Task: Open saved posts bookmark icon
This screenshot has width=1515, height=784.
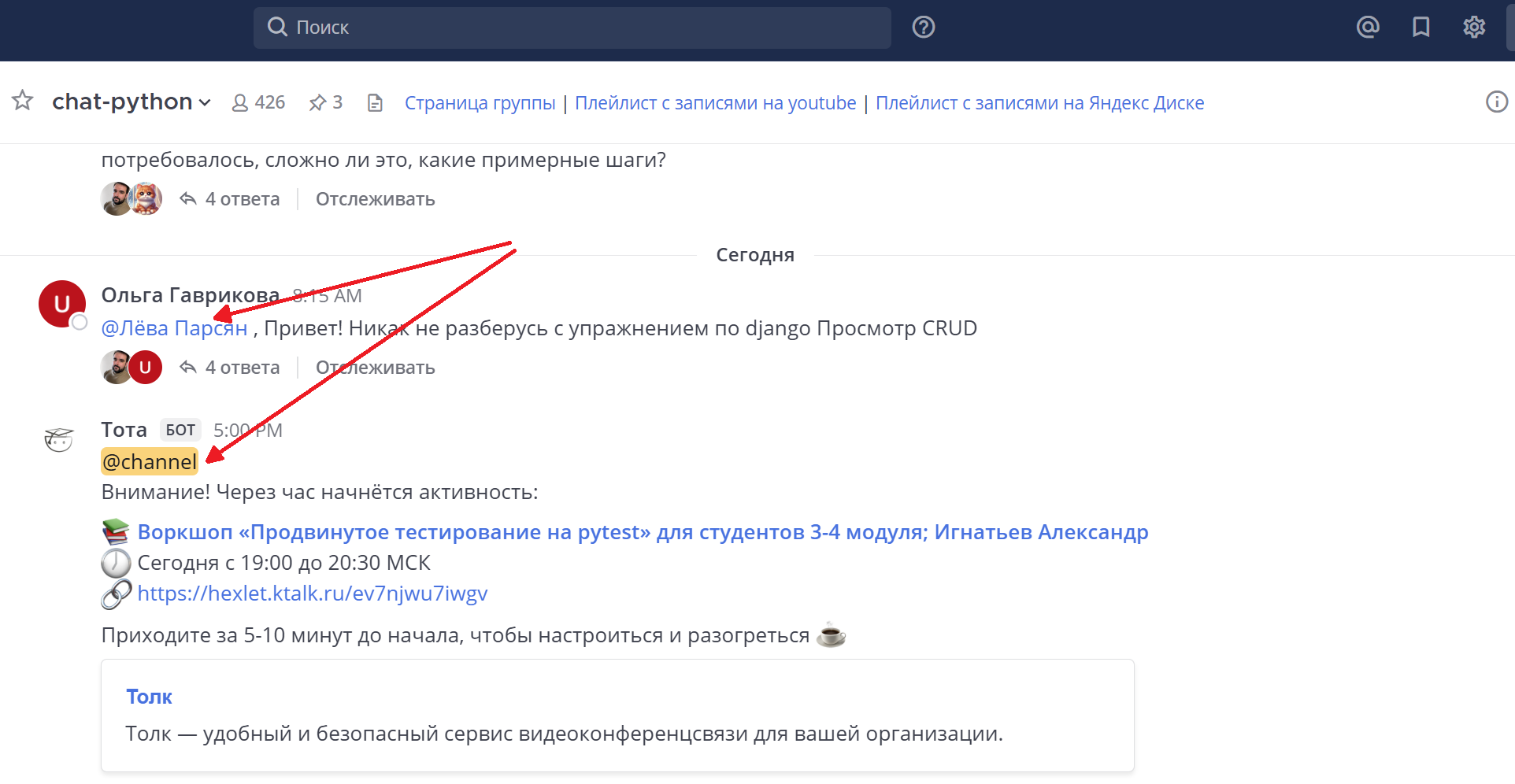Action: point(1421,28)
